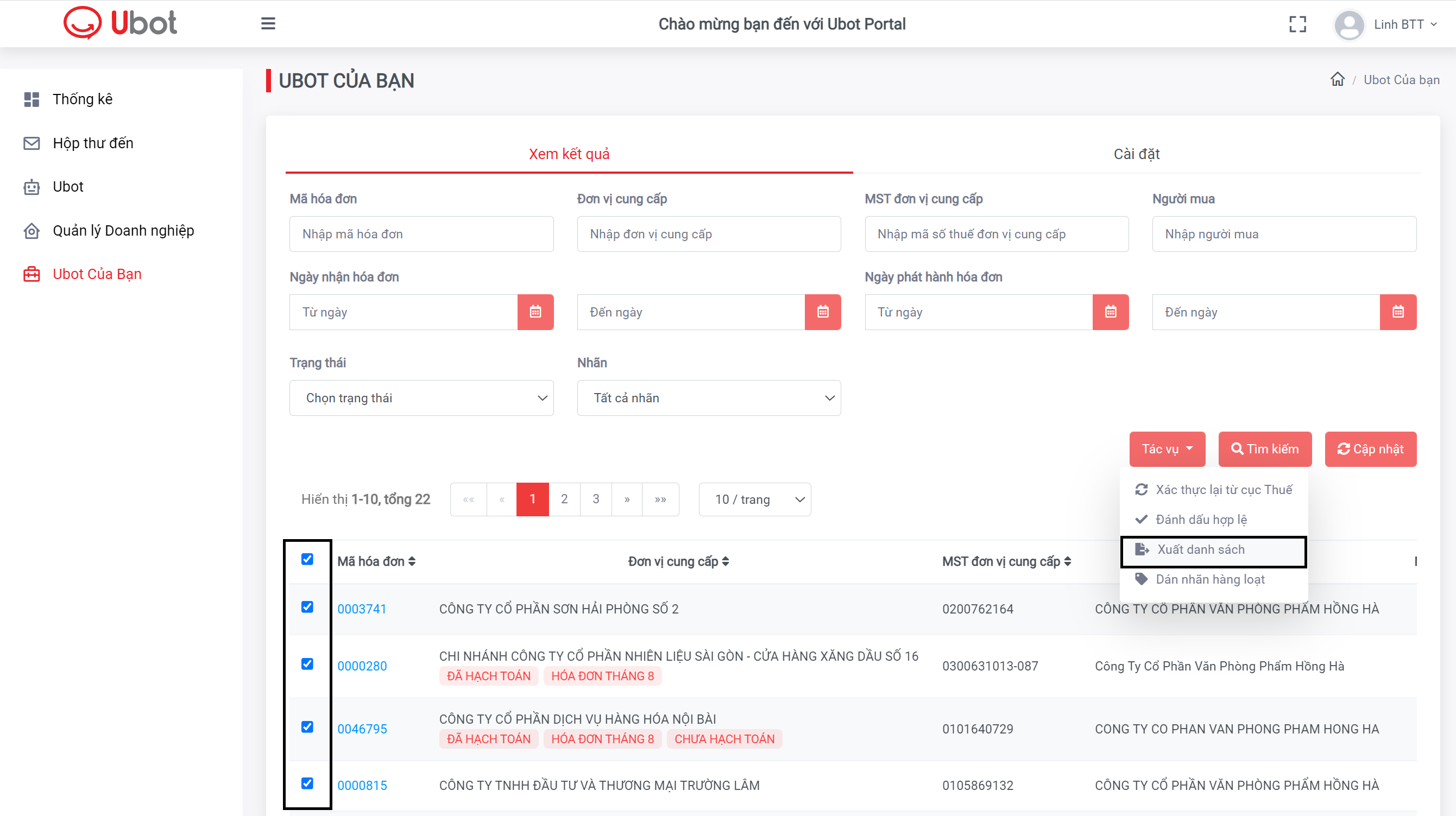Viewport: 1456px width, 816px height.
Task: Switch to Xem kết quả tab
Action: coord(569,154)
